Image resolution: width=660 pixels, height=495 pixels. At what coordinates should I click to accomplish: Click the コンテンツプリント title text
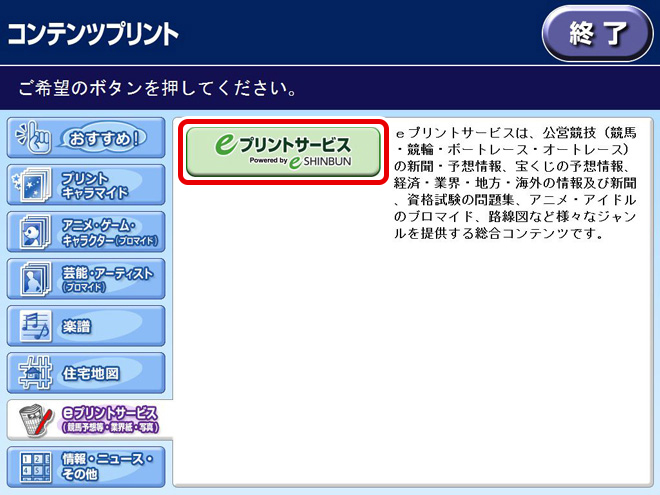coord(93,34)
